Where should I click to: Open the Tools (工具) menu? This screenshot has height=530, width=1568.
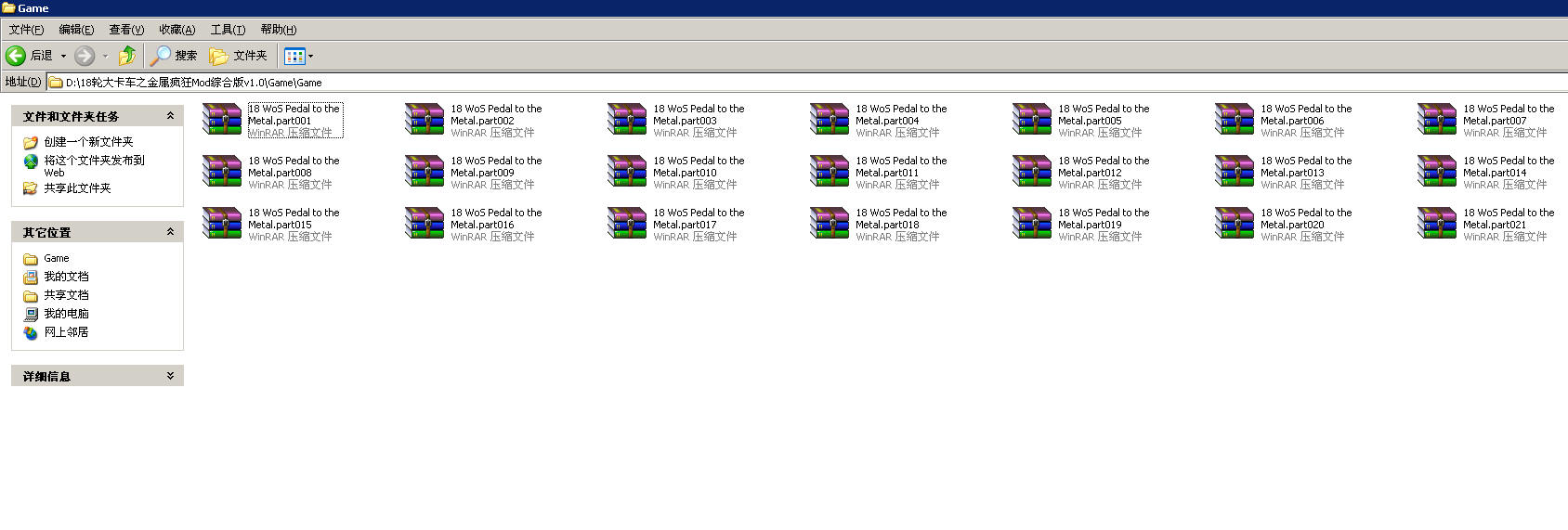tap(228, 30)
